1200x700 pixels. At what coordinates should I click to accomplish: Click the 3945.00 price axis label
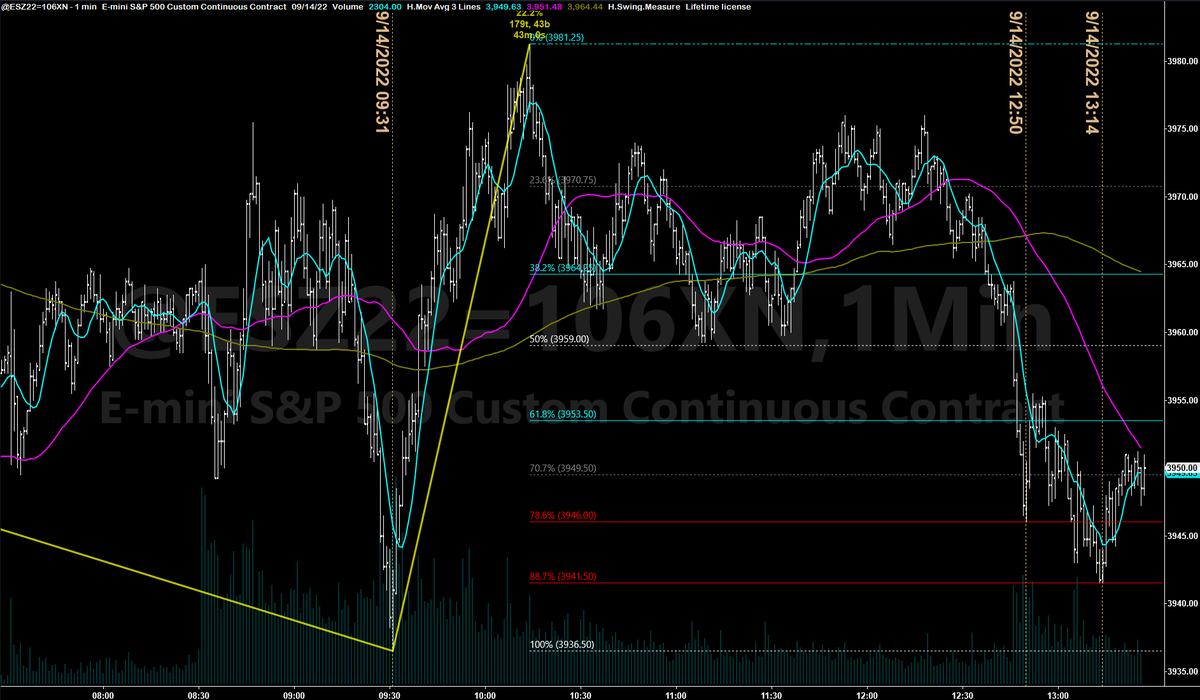[1182, 536]
